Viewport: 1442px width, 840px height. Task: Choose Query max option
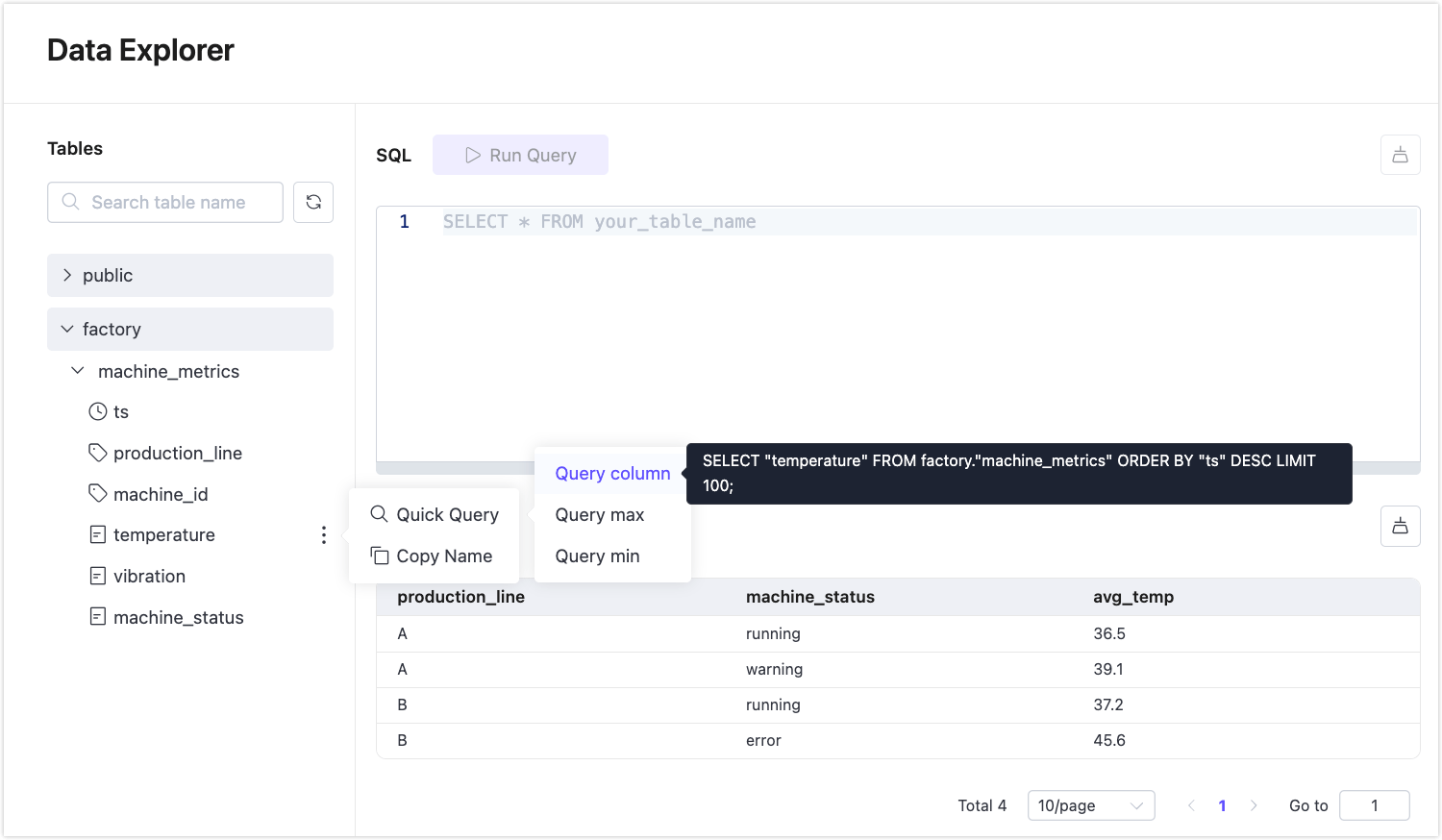point(600,515)
